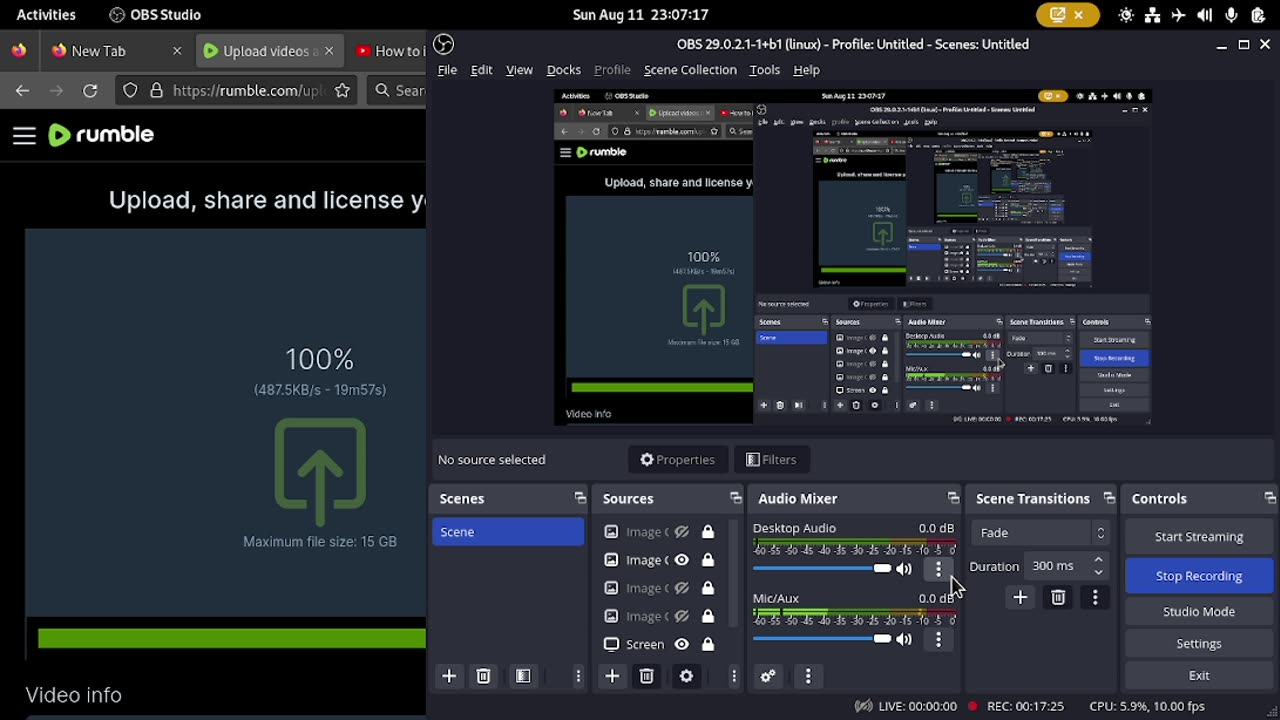1280x720 pixels.
Task: Open the Docks menu in OBS
Action: pos(563,70)
